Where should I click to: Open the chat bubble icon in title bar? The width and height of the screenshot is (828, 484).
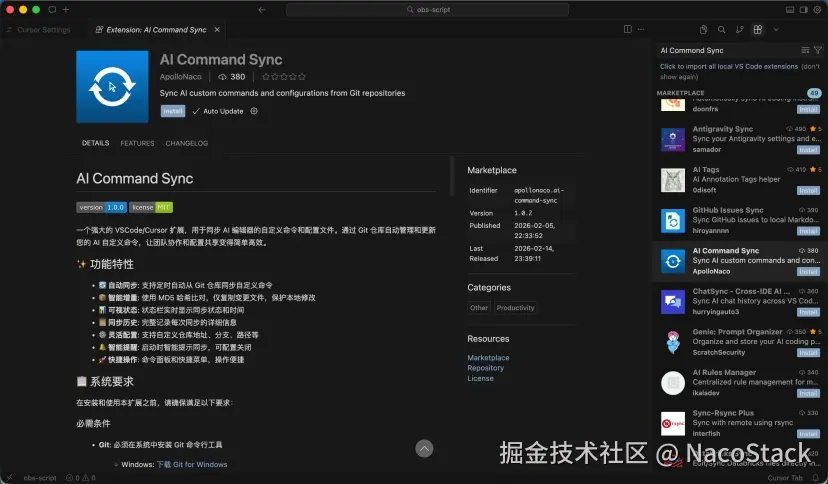point(52,10)
